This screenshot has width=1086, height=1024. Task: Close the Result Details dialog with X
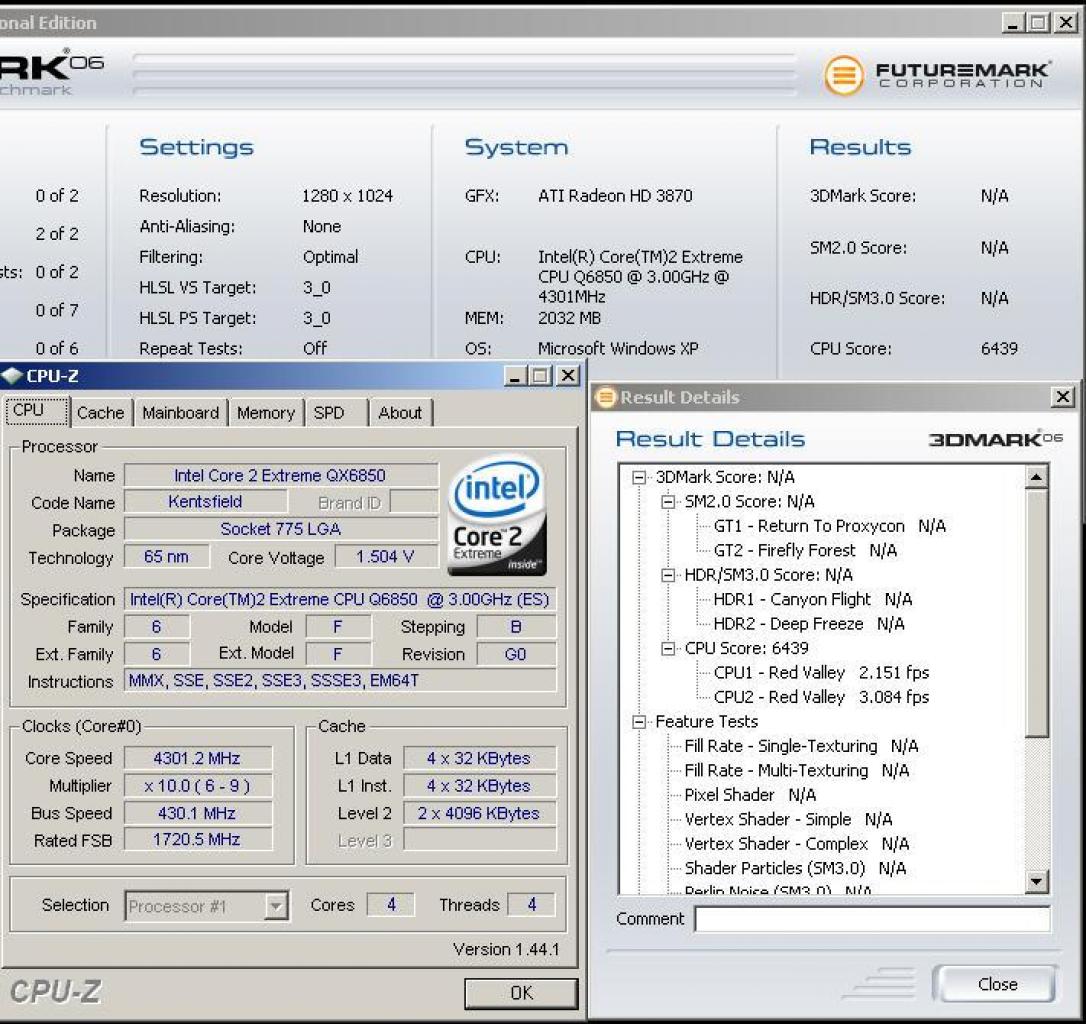point(1063,397)
